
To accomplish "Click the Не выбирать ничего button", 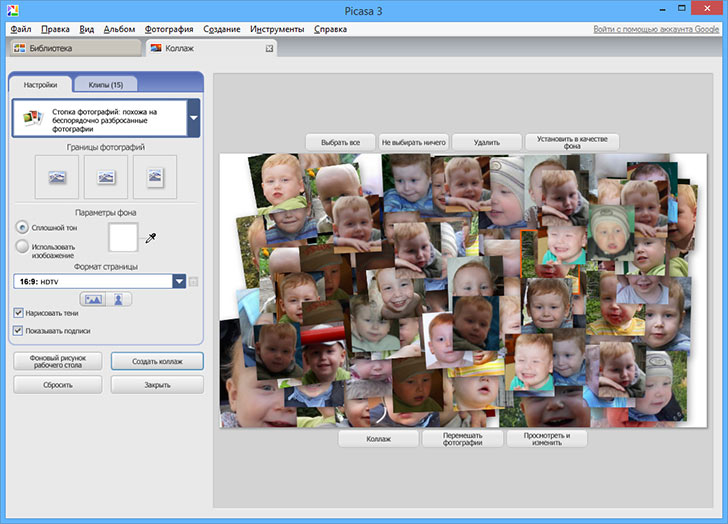I will click(413, 142).
